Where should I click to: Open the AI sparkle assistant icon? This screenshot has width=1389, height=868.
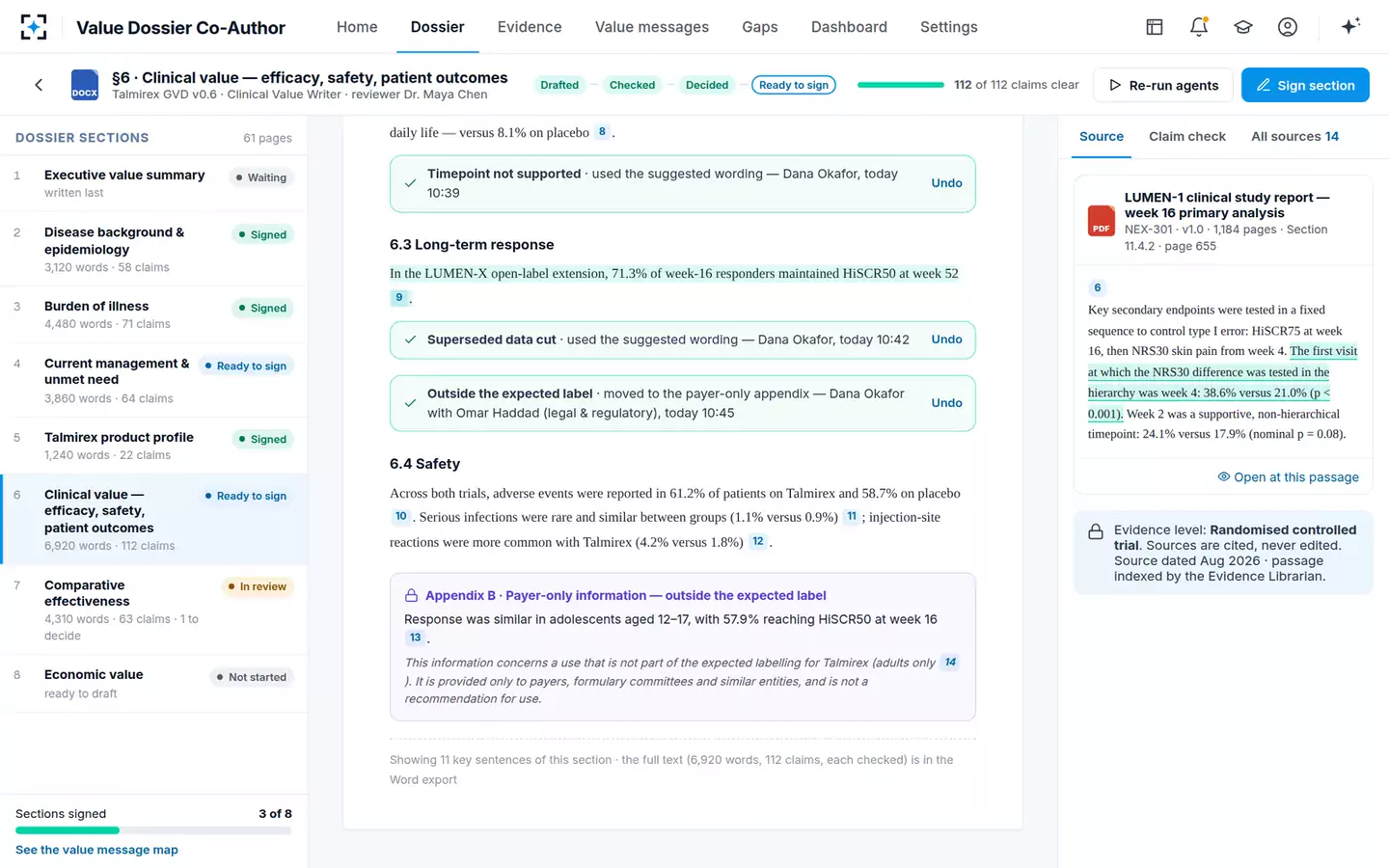click(x=1350, y=26)
